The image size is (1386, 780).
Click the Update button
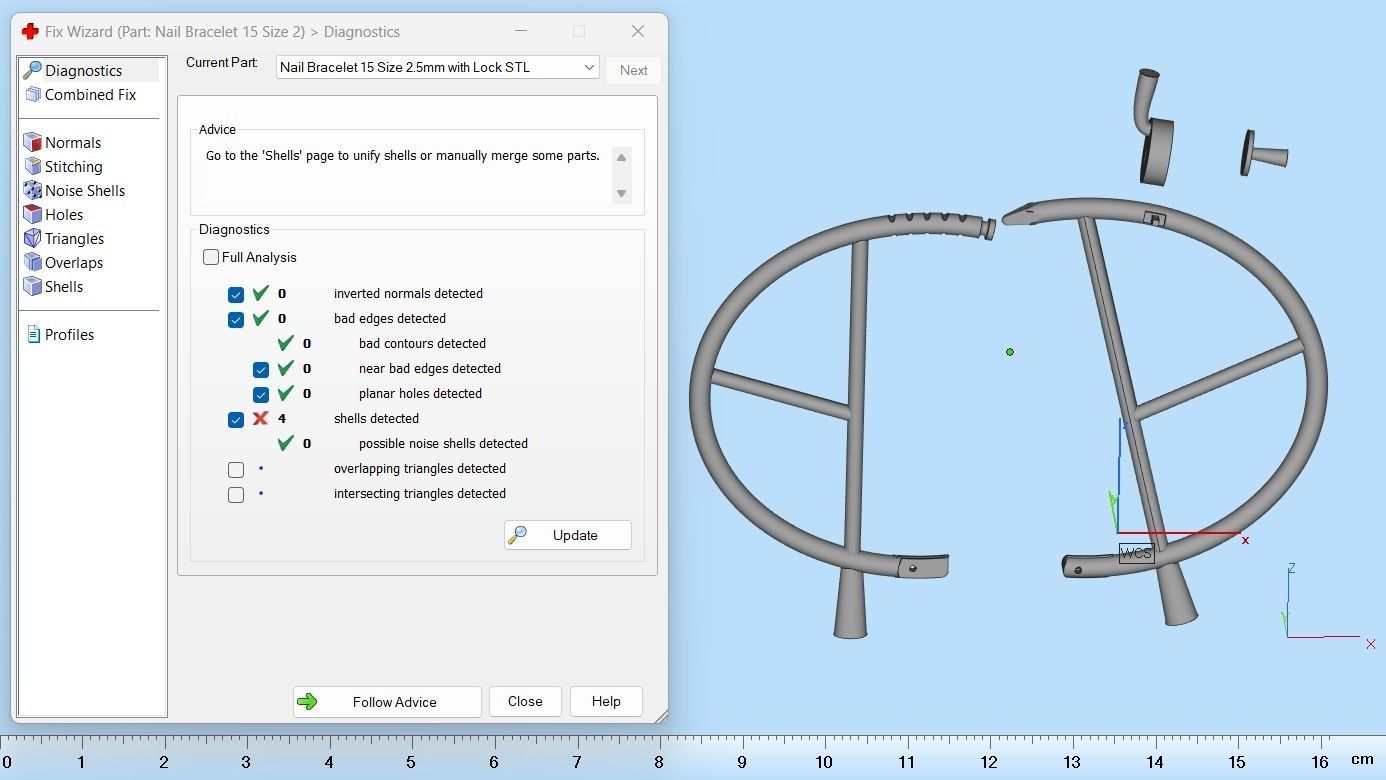tap(567, 535)
